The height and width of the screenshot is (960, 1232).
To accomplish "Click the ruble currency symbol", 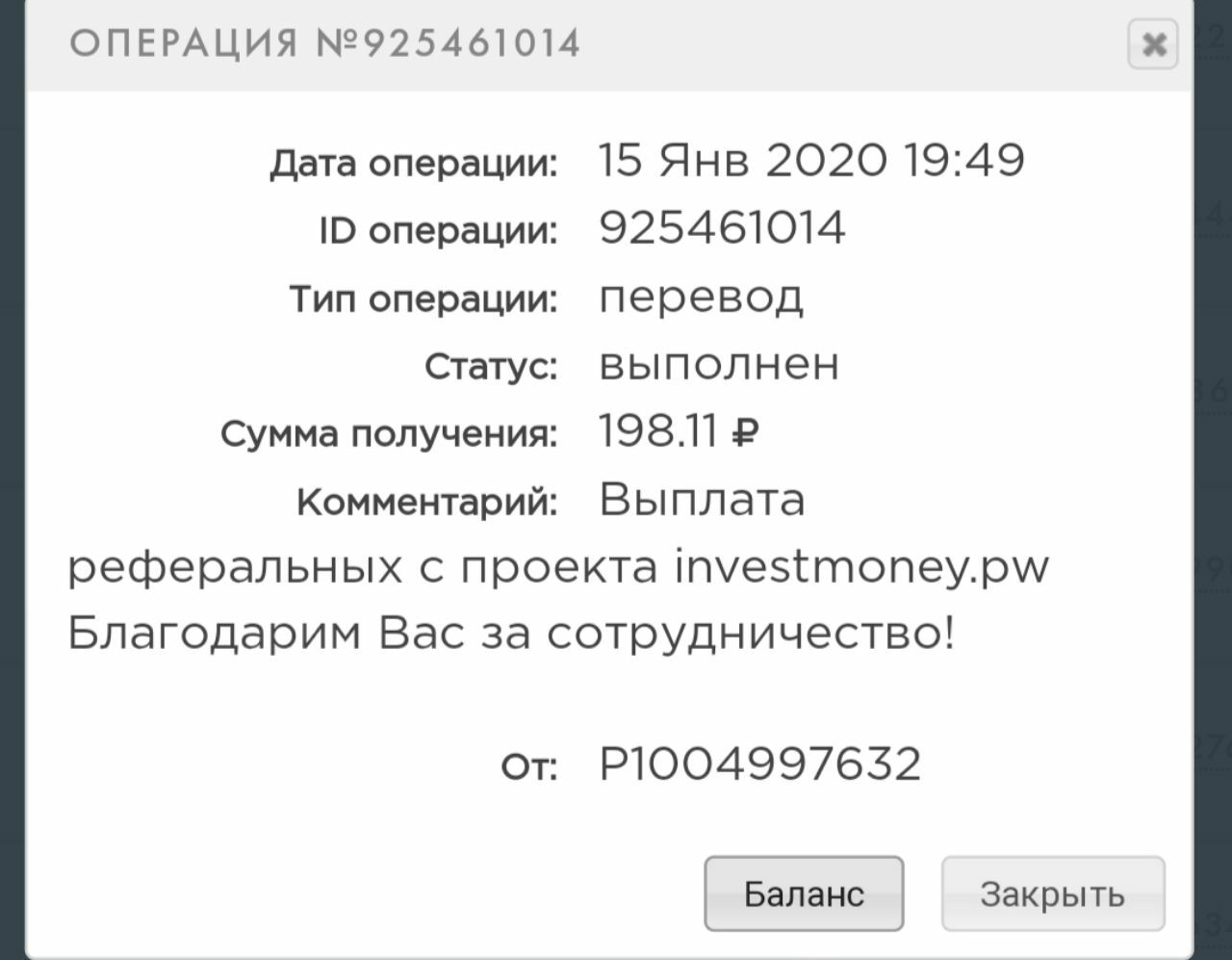I will (746, 433).
